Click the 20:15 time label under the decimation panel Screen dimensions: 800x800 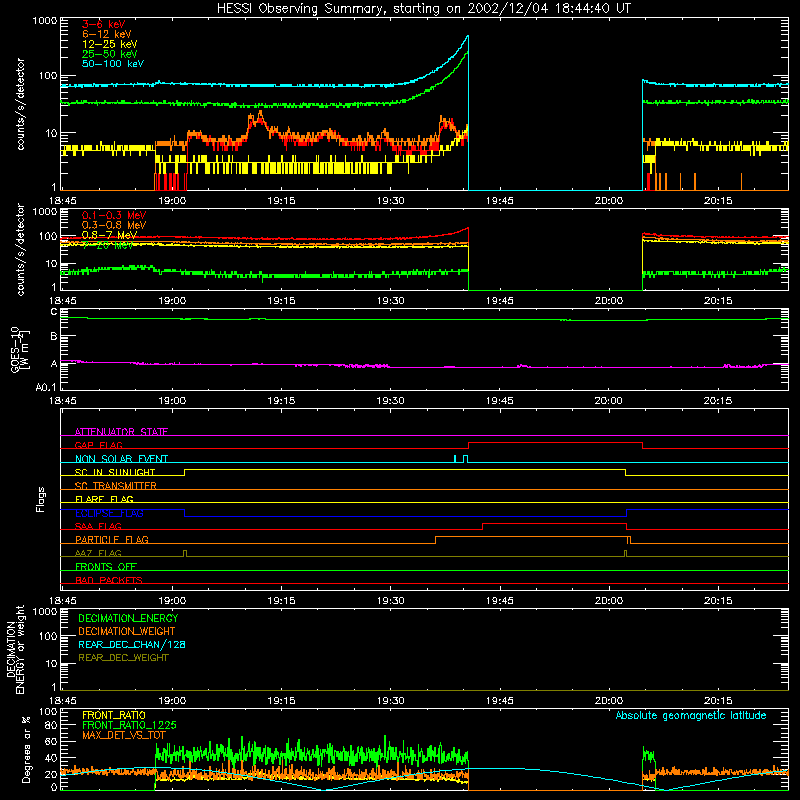[x=718, y=701]
